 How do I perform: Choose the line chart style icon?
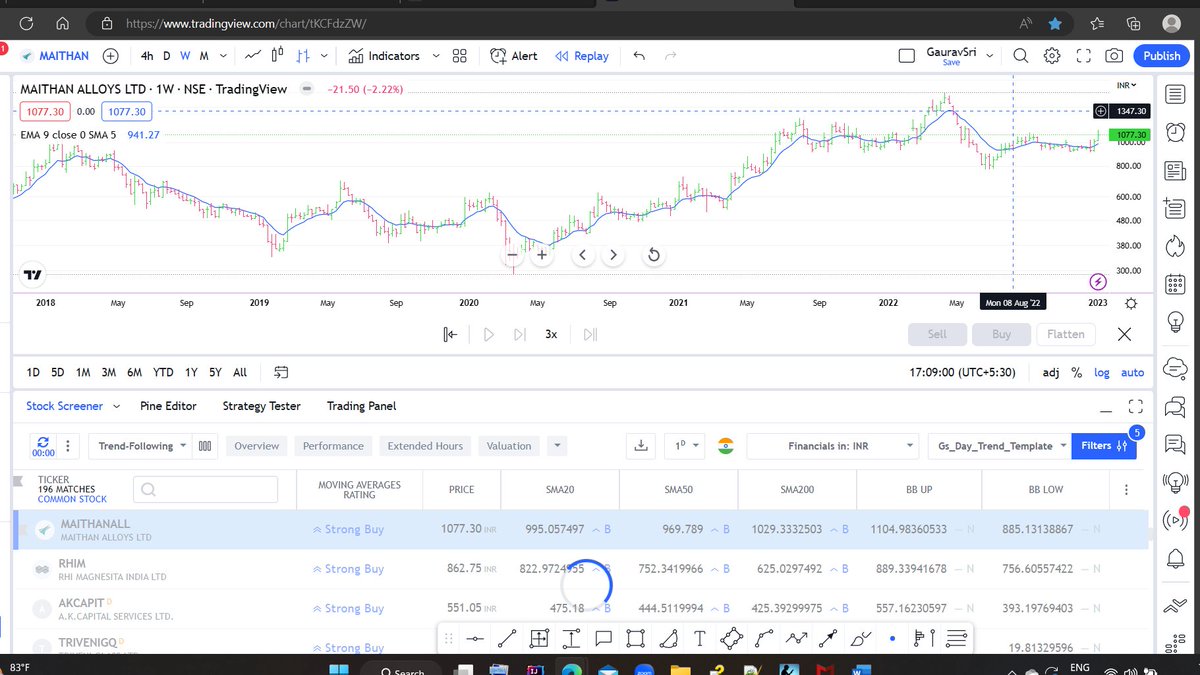[x=254, y=56]
